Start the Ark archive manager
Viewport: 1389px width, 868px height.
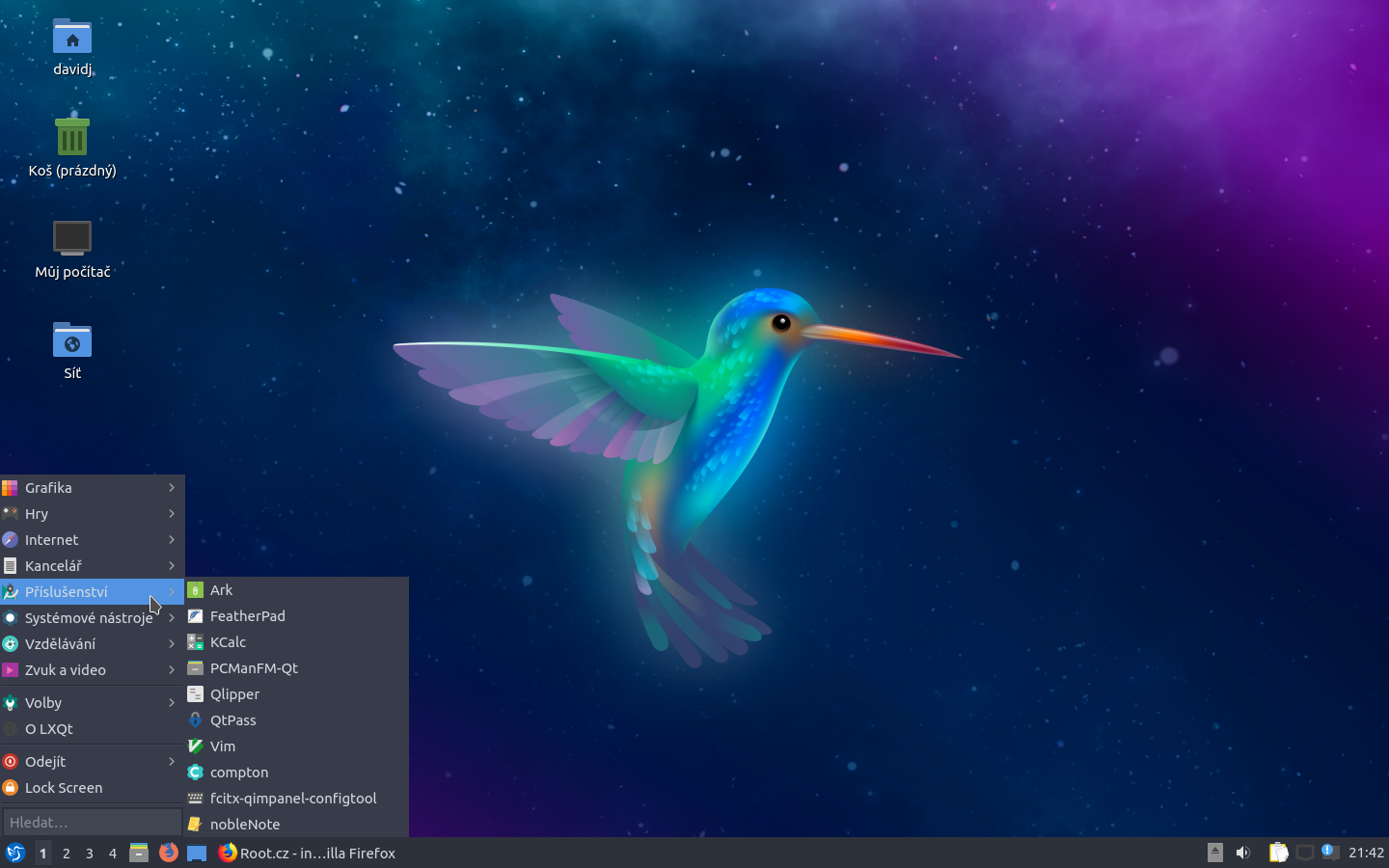(x=221, y=590)
